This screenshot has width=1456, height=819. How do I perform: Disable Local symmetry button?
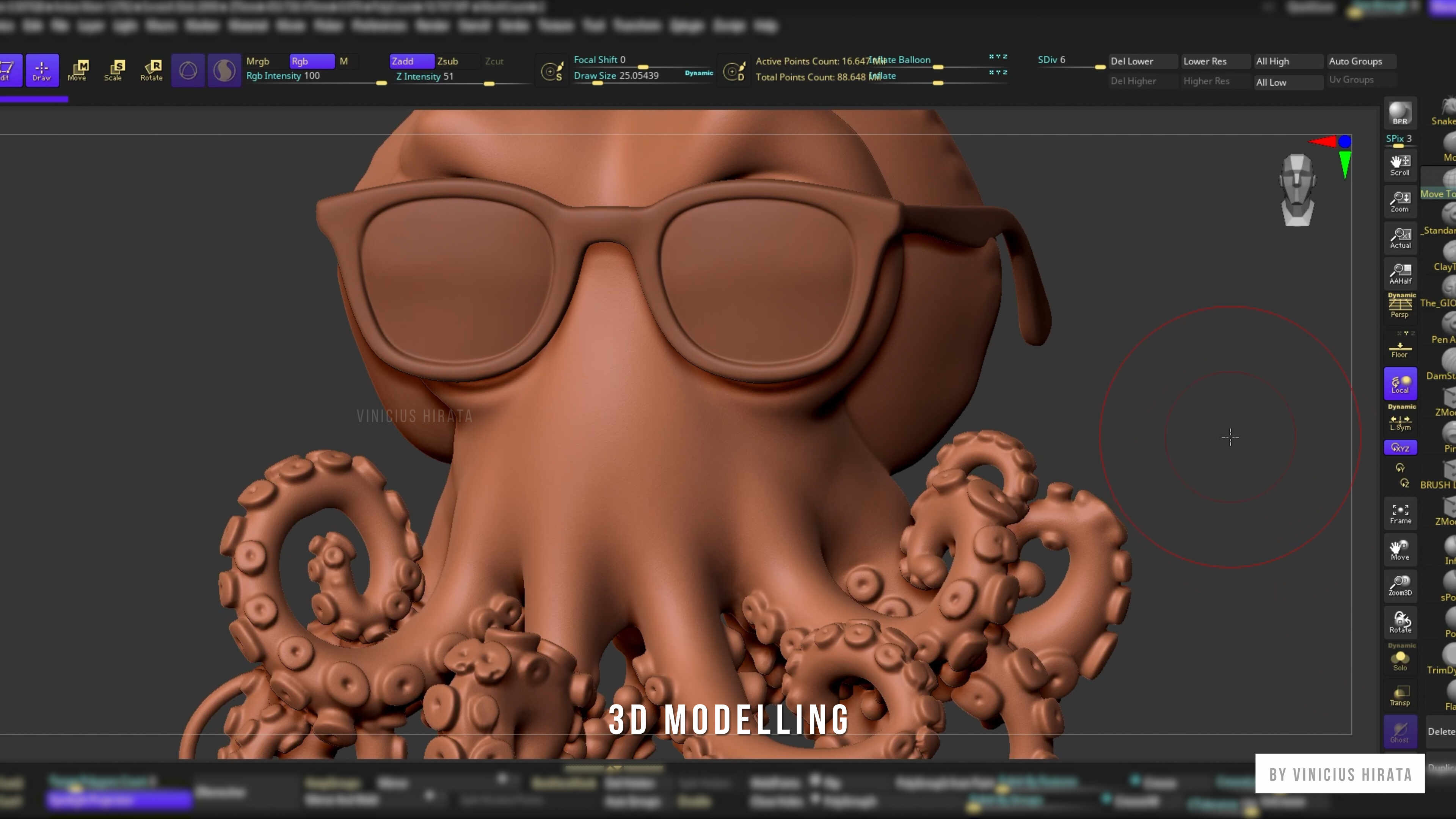click(1400, 384)
